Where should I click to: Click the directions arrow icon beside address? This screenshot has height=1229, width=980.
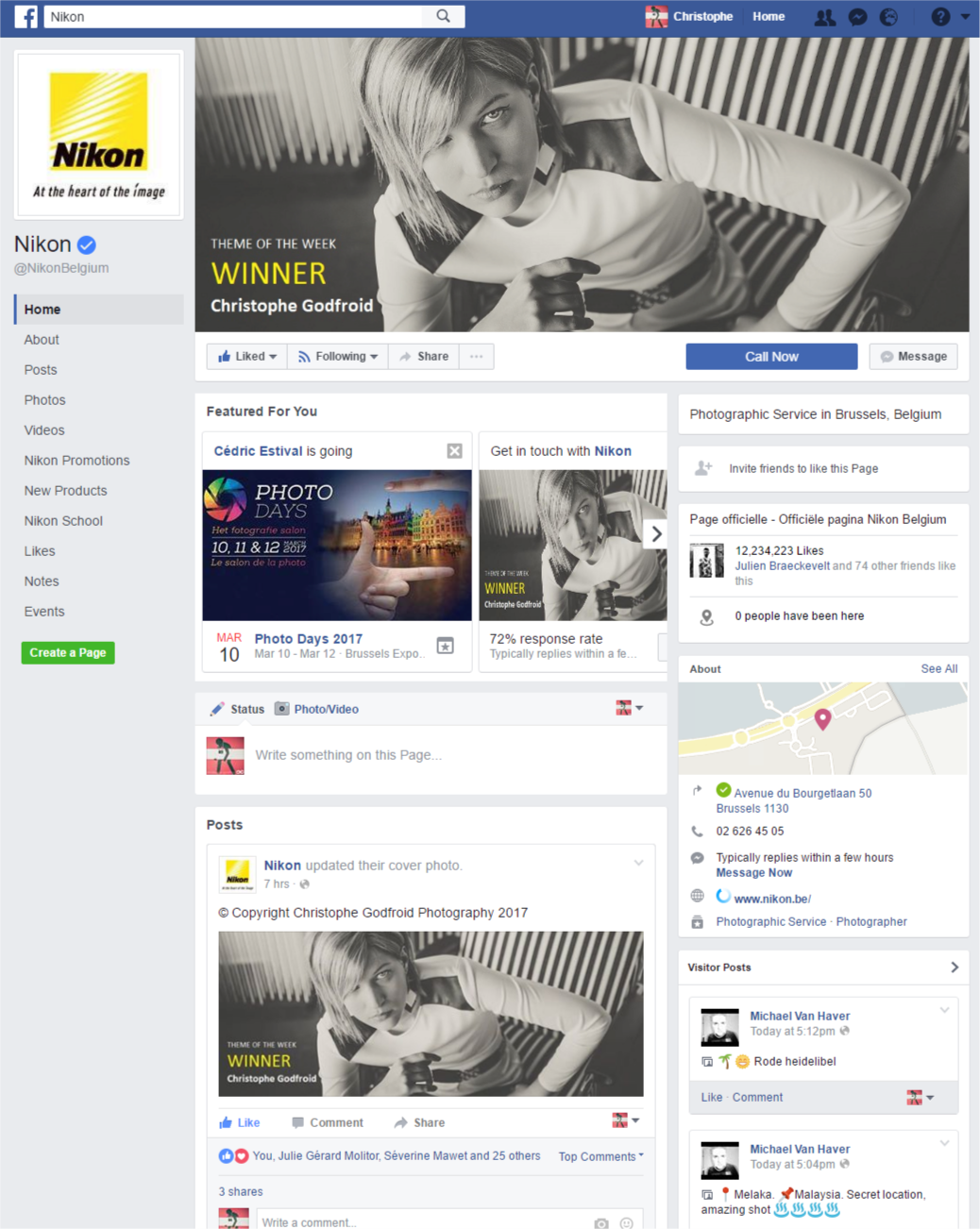click(x=698, y=791)
